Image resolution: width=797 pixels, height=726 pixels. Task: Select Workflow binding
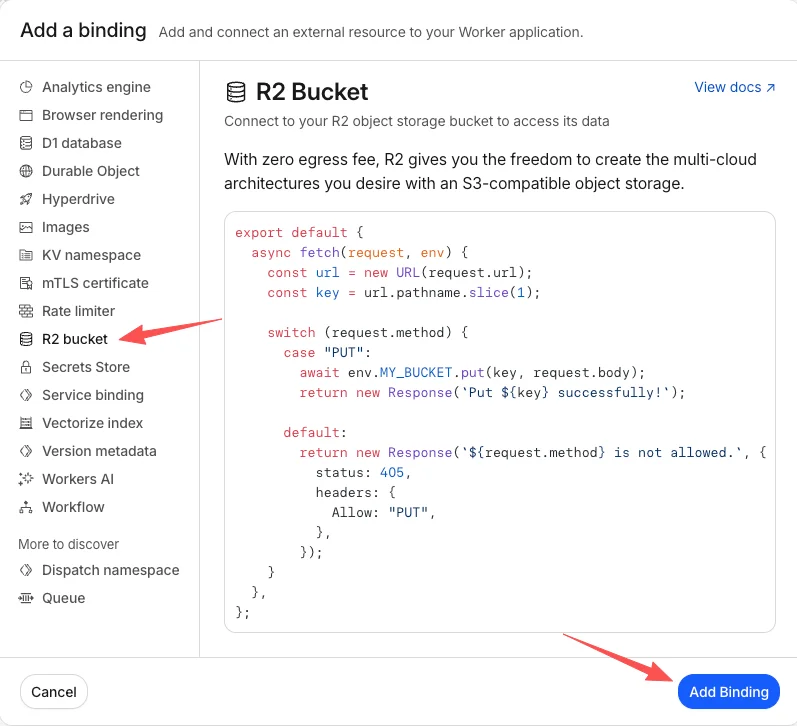click(73, 506)
